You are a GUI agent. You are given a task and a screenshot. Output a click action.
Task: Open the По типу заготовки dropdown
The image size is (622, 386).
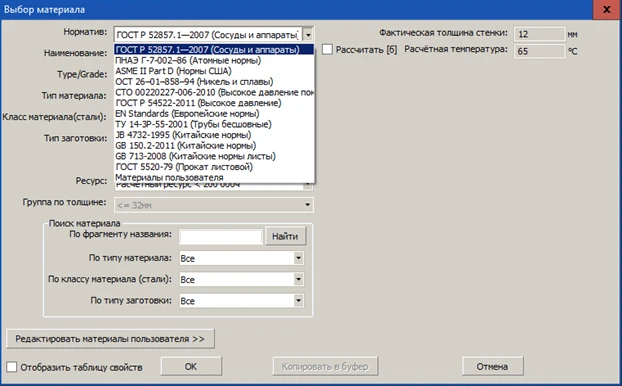(298, 301)
